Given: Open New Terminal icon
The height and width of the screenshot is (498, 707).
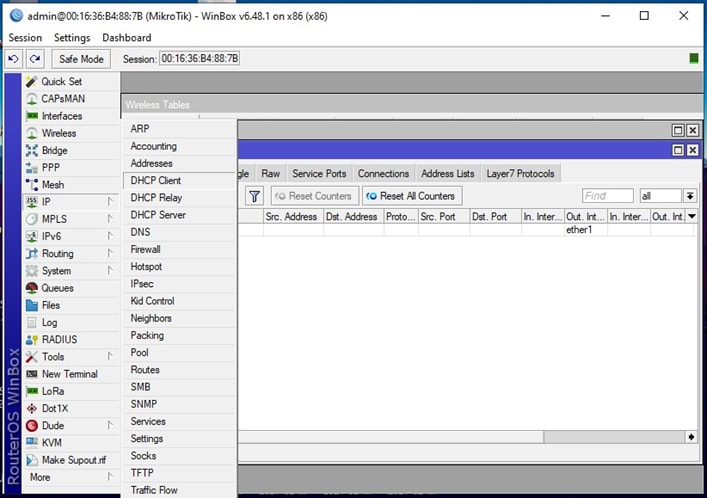Looking at the screenshot, I should pyautogui.click(x=32, y=374).
